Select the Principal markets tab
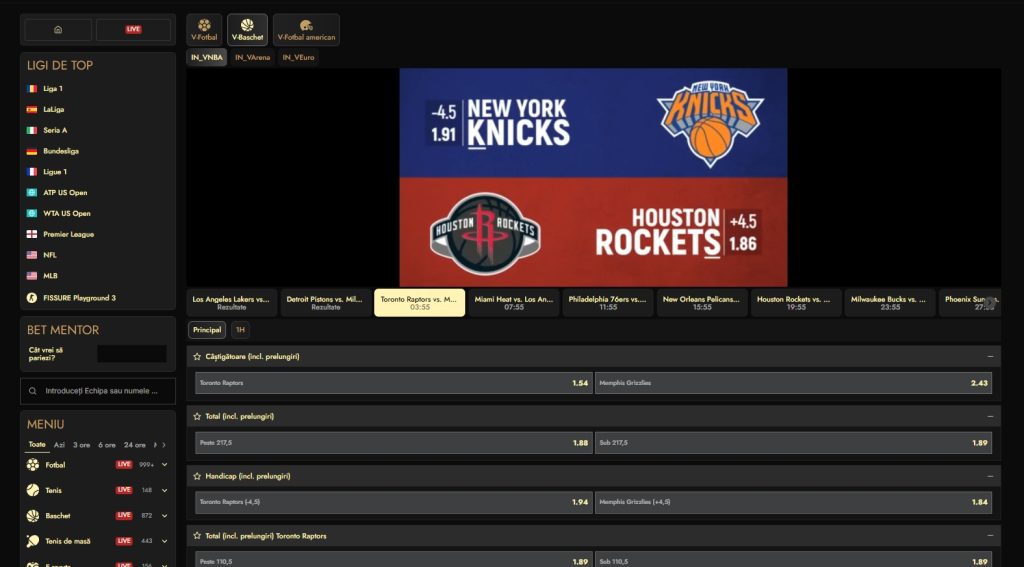The image size is (1024, 567). (207, 331)
